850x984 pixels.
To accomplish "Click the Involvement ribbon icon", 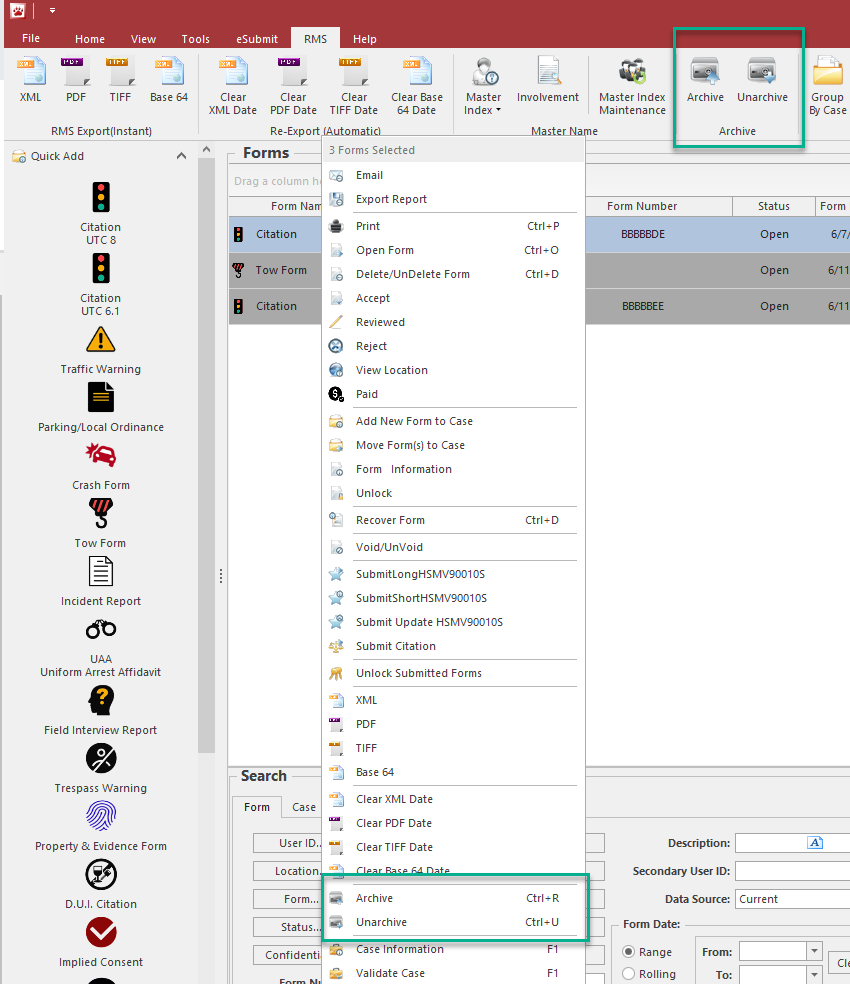I will pyautogui.click(x=548, y=80).
